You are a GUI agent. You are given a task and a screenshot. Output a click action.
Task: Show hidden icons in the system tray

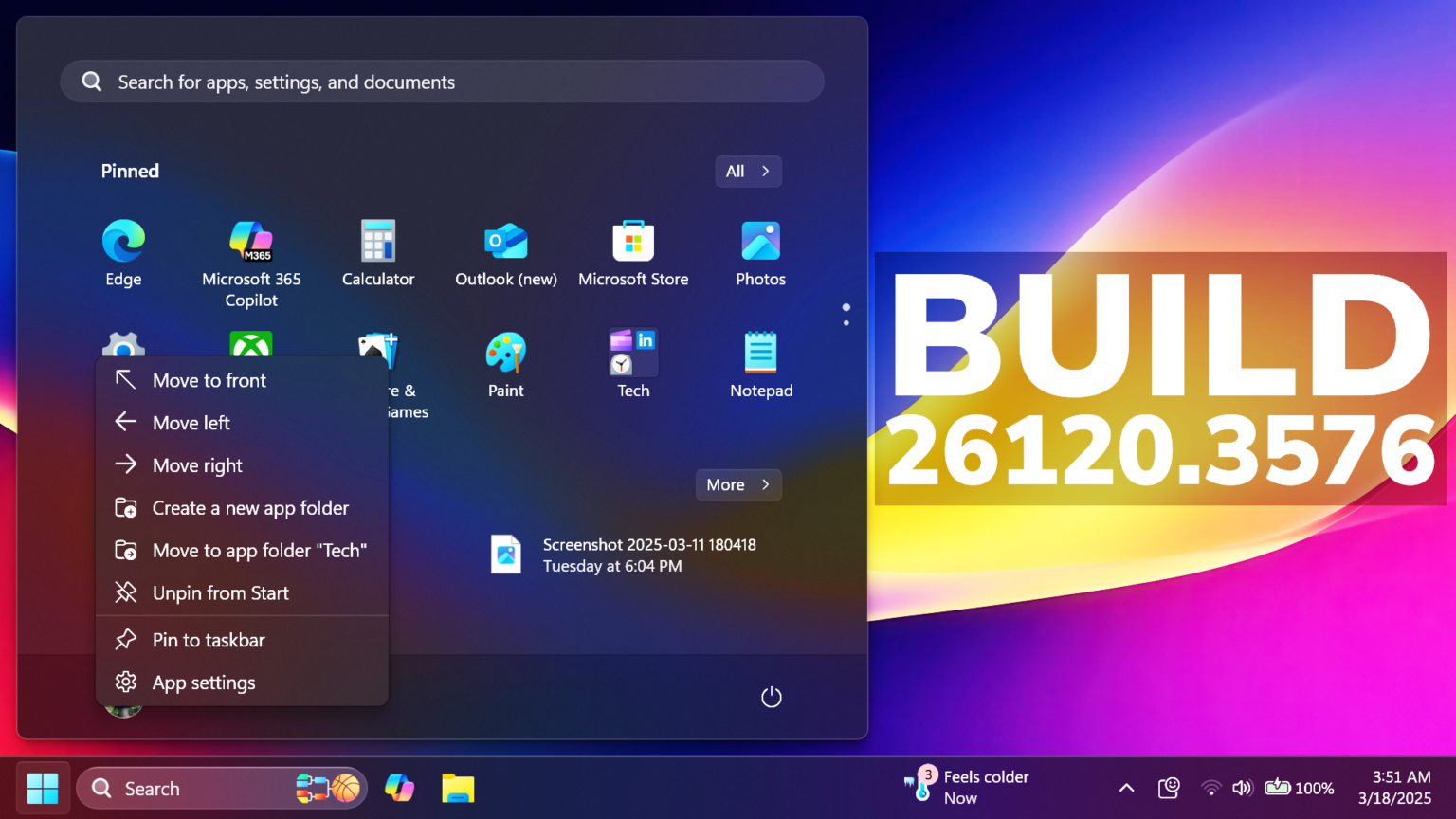[1125, 788]
